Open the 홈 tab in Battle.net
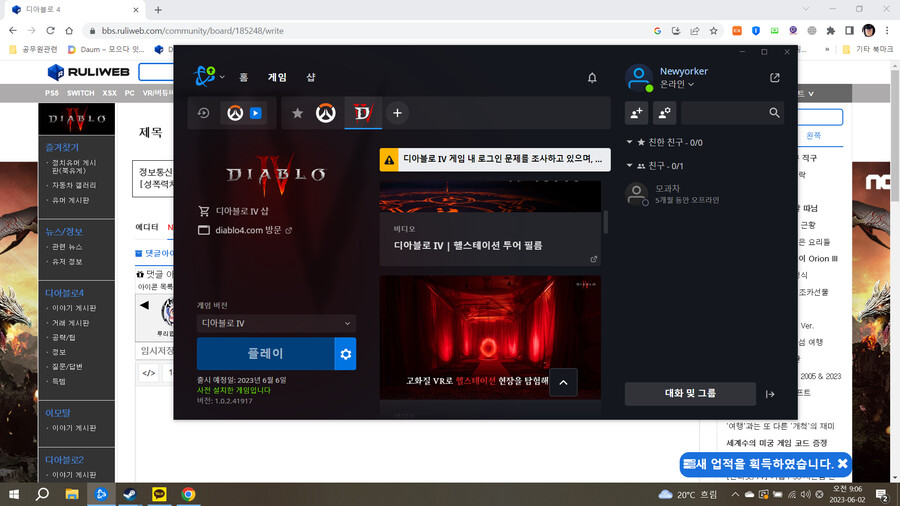 click(243, 77)
